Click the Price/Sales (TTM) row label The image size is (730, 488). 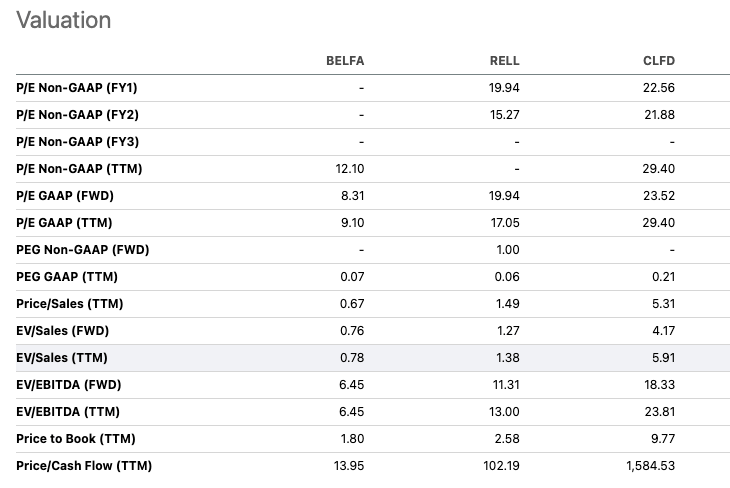pos(70,304)
